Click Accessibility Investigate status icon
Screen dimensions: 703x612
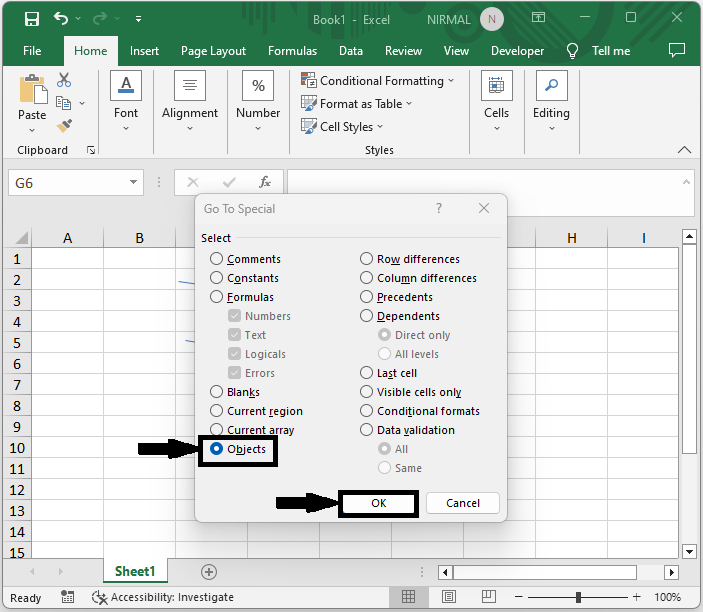[100, 597]
